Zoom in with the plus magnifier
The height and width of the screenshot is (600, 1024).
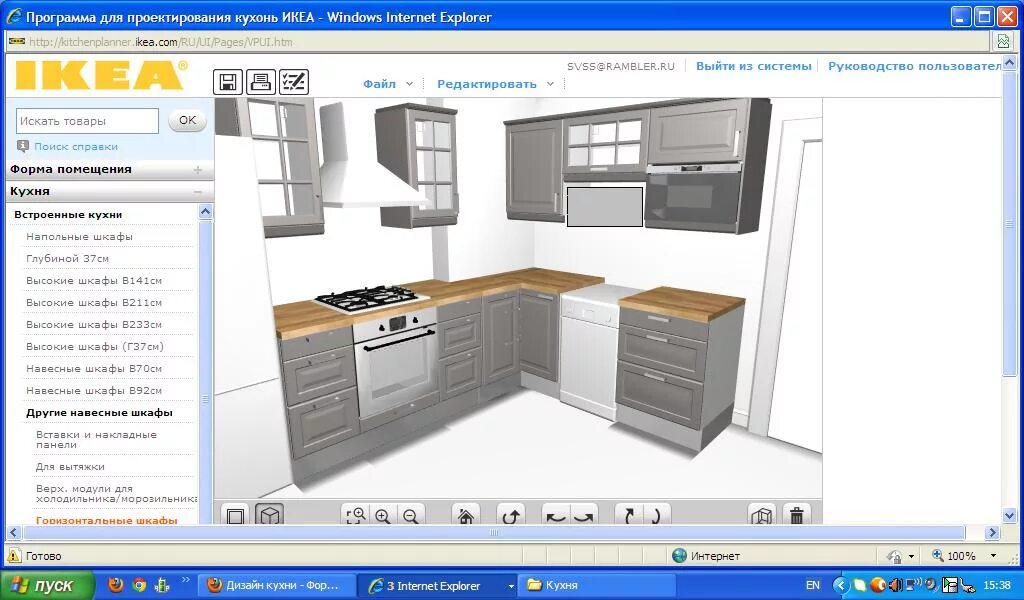(383, 516)
